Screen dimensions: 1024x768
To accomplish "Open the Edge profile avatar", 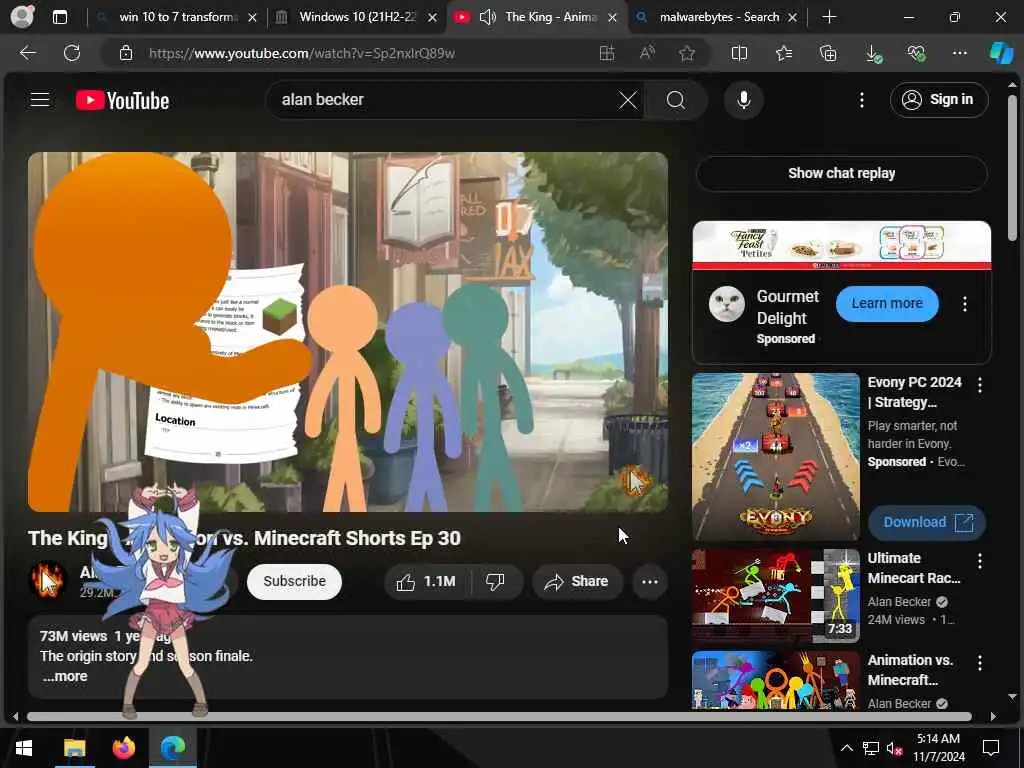I will pos(22,16).
